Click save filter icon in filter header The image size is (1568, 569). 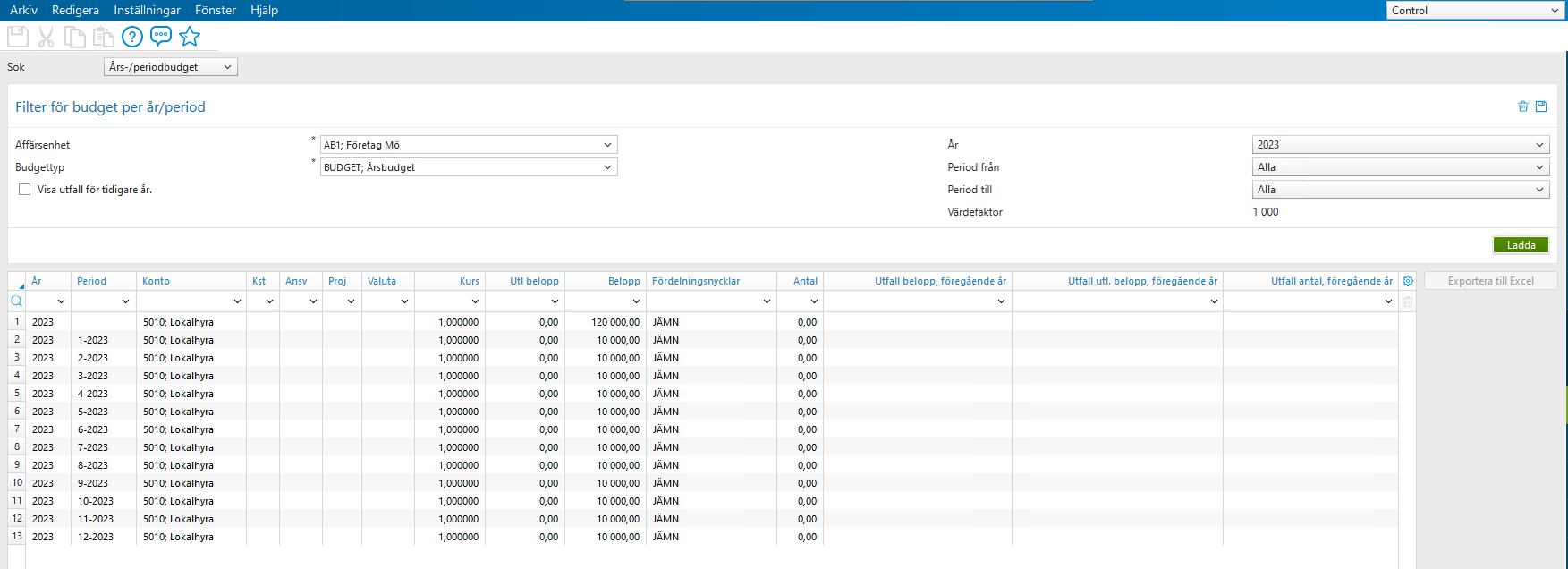[x=1541, y=106]
